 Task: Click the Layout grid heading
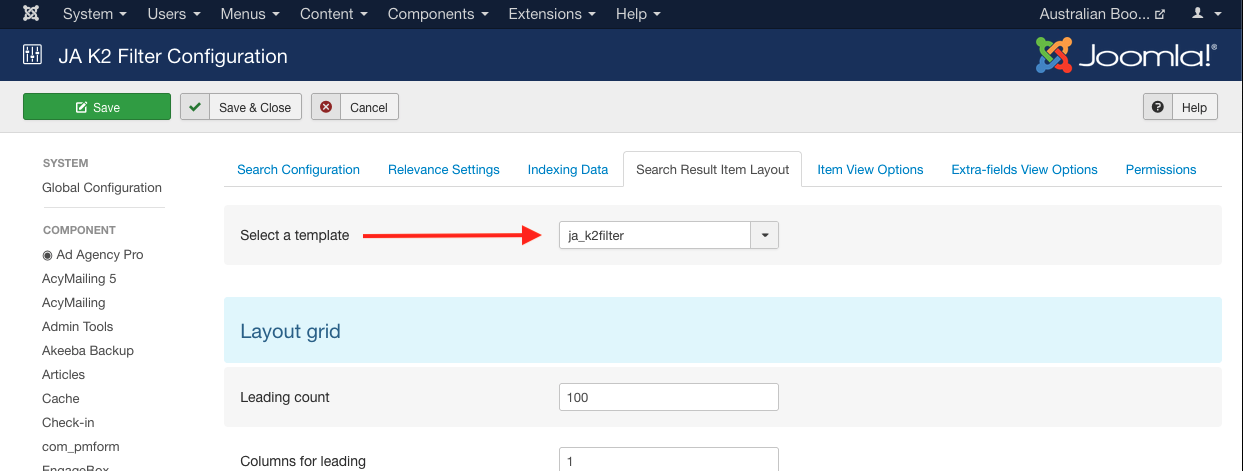tap(290, 331)
